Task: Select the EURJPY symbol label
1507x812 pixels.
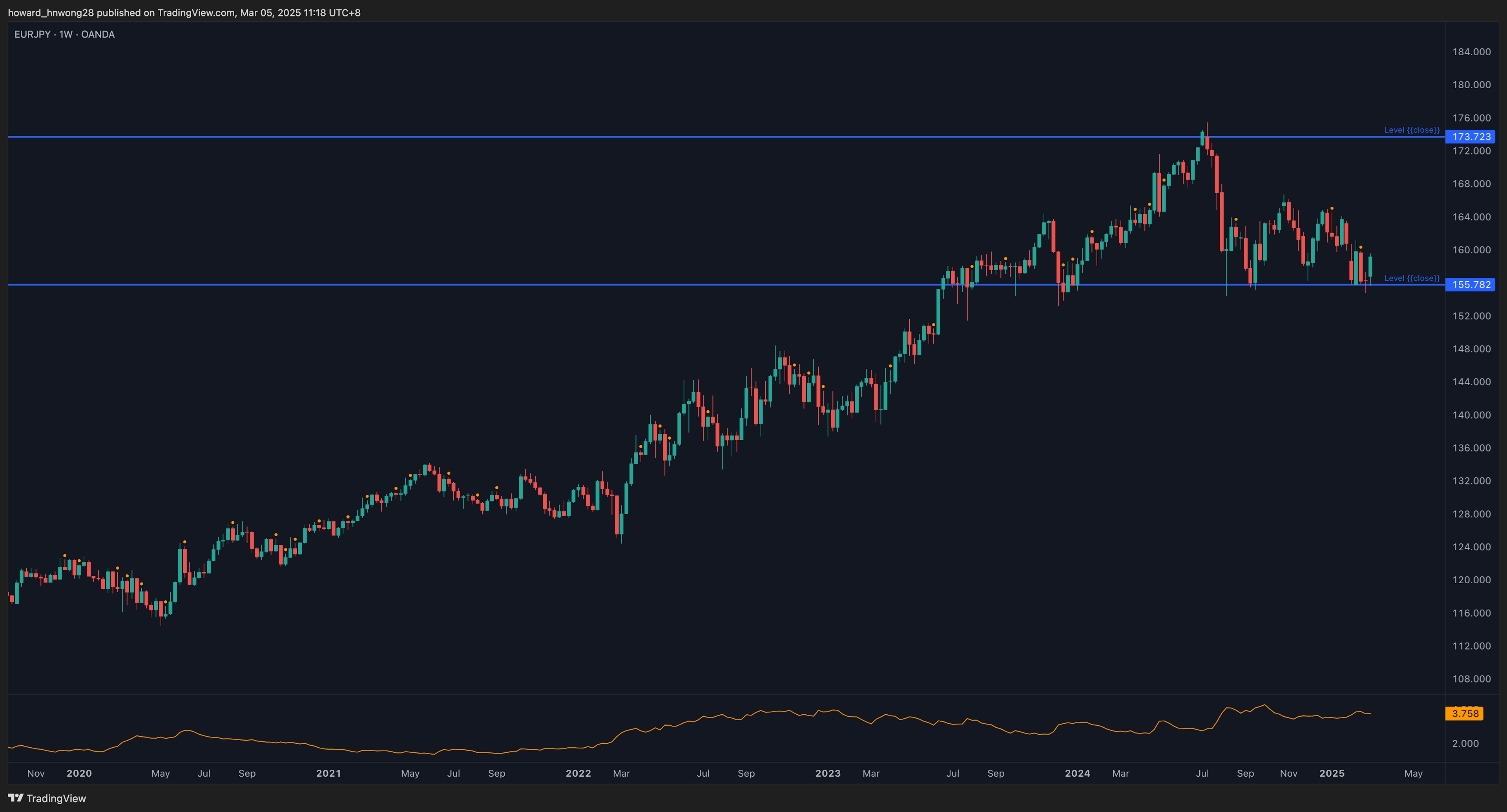Action: (x=32, y=34)
